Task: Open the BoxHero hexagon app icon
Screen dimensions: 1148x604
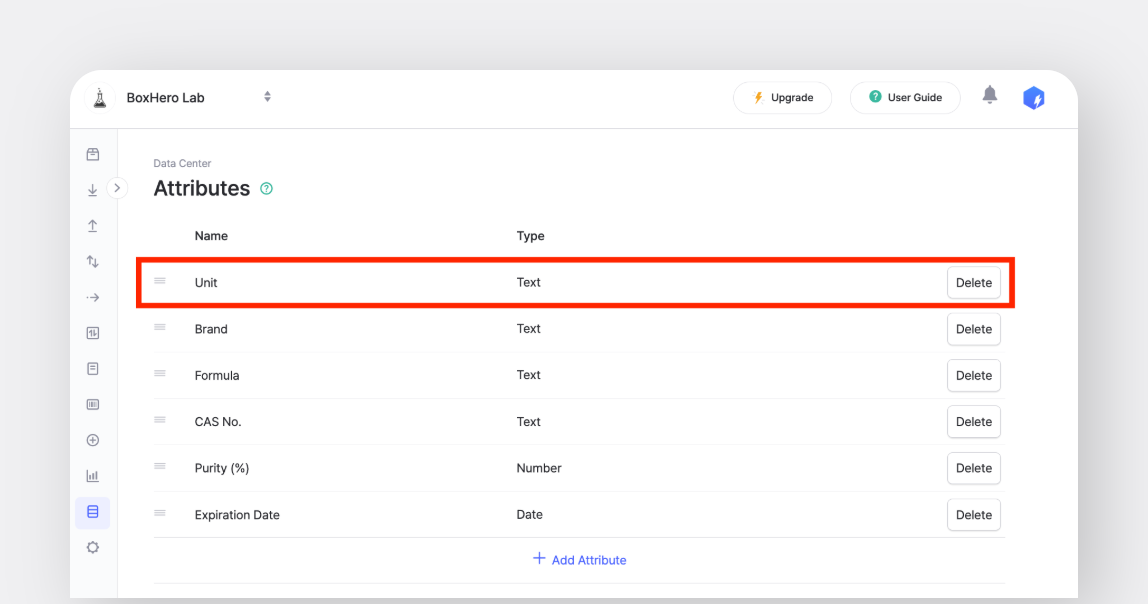Action: point(1033,97)
